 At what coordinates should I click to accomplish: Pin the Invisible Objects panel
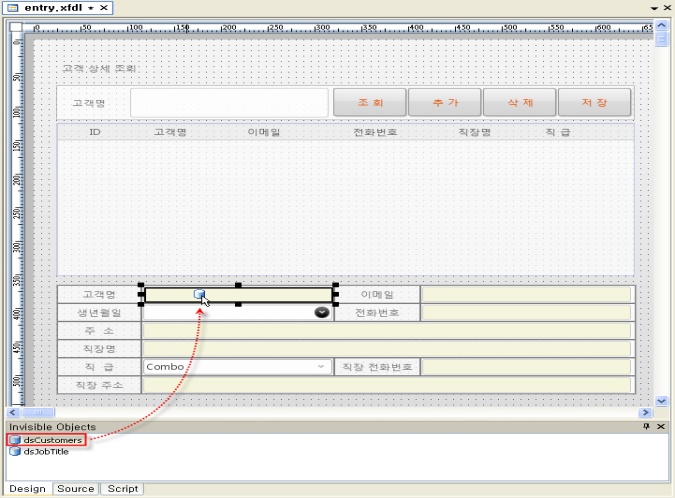coord(647,427)
